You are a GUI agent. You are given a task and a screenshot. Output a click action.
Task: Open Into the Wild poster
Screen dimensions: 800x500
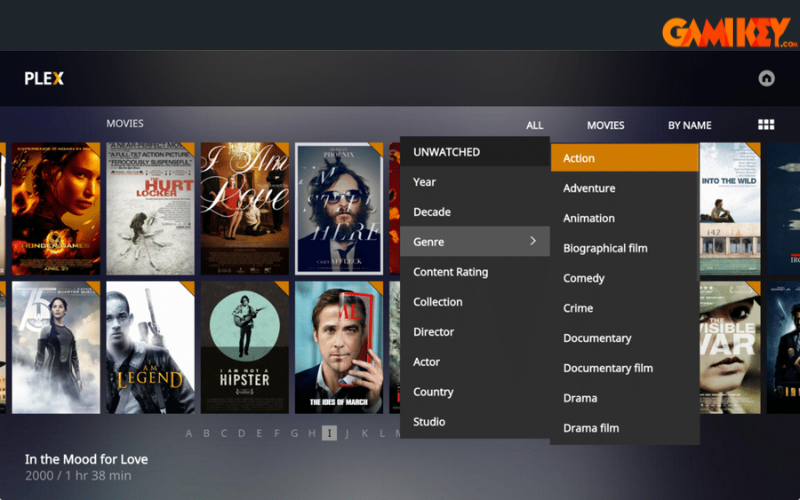pos(730,209)
